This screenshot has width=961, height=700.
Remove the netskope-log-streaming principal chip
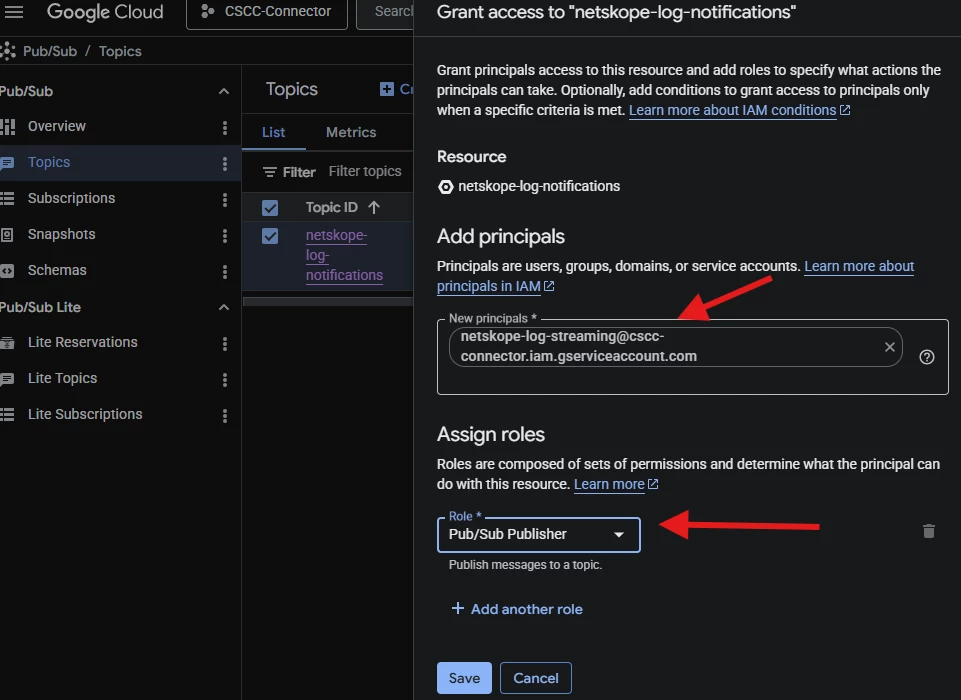coord(890,347)
